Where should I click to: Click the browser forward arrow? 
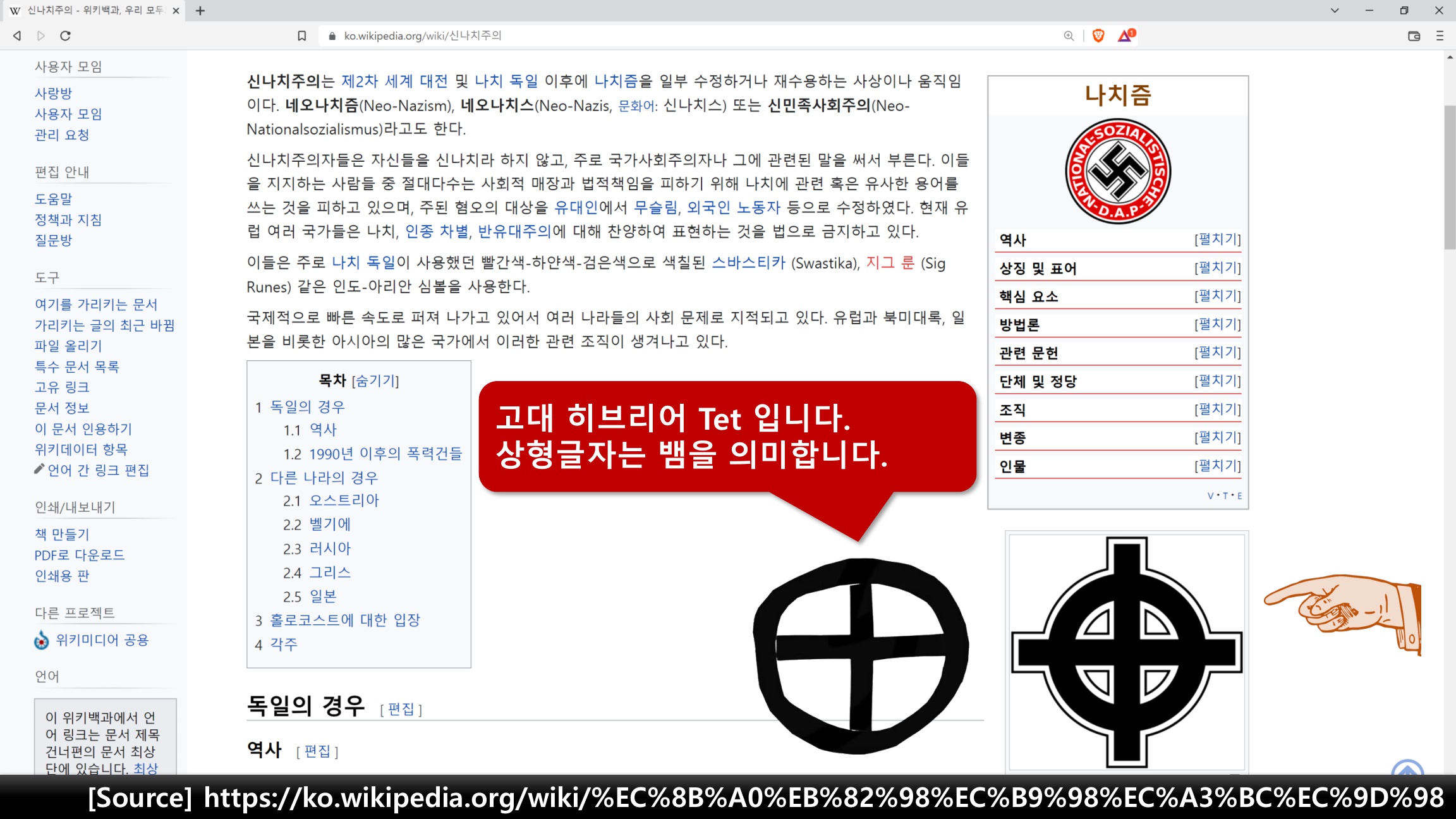[41, 36]
